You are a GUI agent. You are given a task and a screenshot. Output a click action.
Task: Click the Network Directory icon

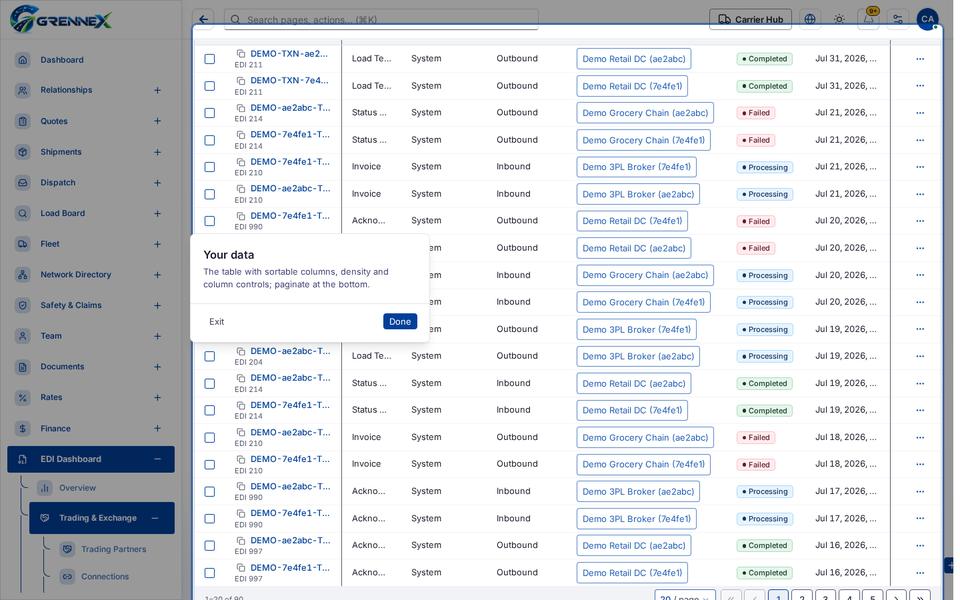pos(23,275)
